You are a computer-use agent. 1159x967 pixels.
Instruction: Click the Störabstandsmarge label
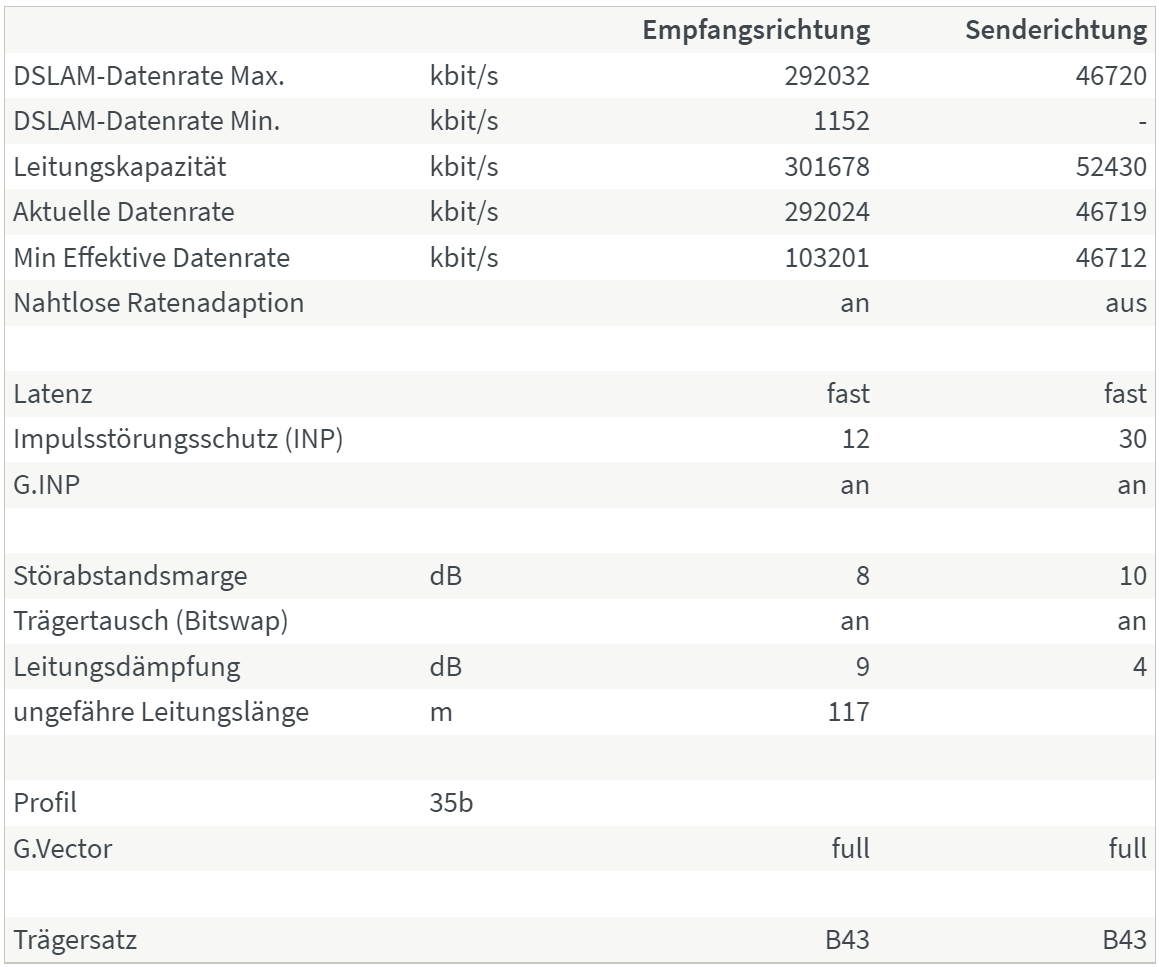pos(130,576)
